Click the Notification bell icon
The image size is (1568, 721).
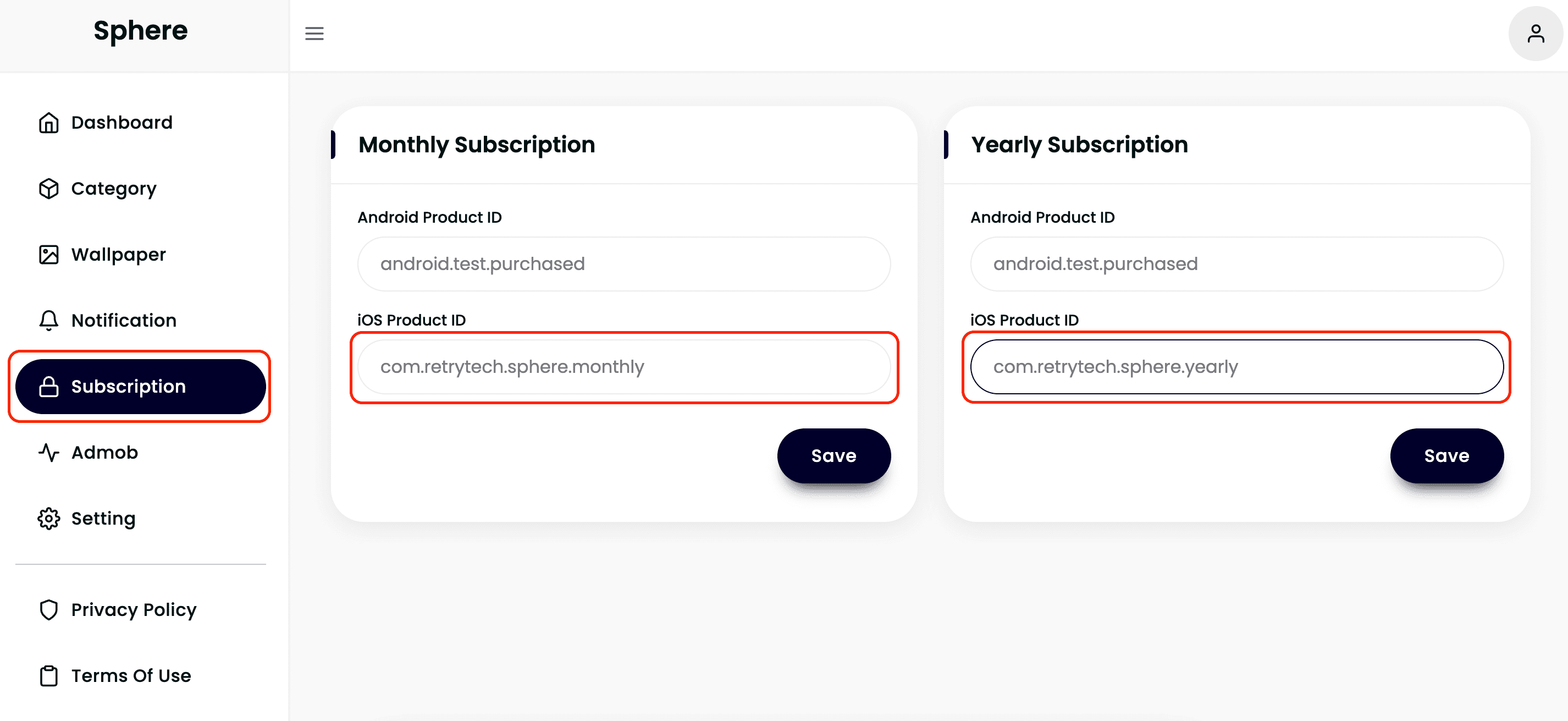49,320
